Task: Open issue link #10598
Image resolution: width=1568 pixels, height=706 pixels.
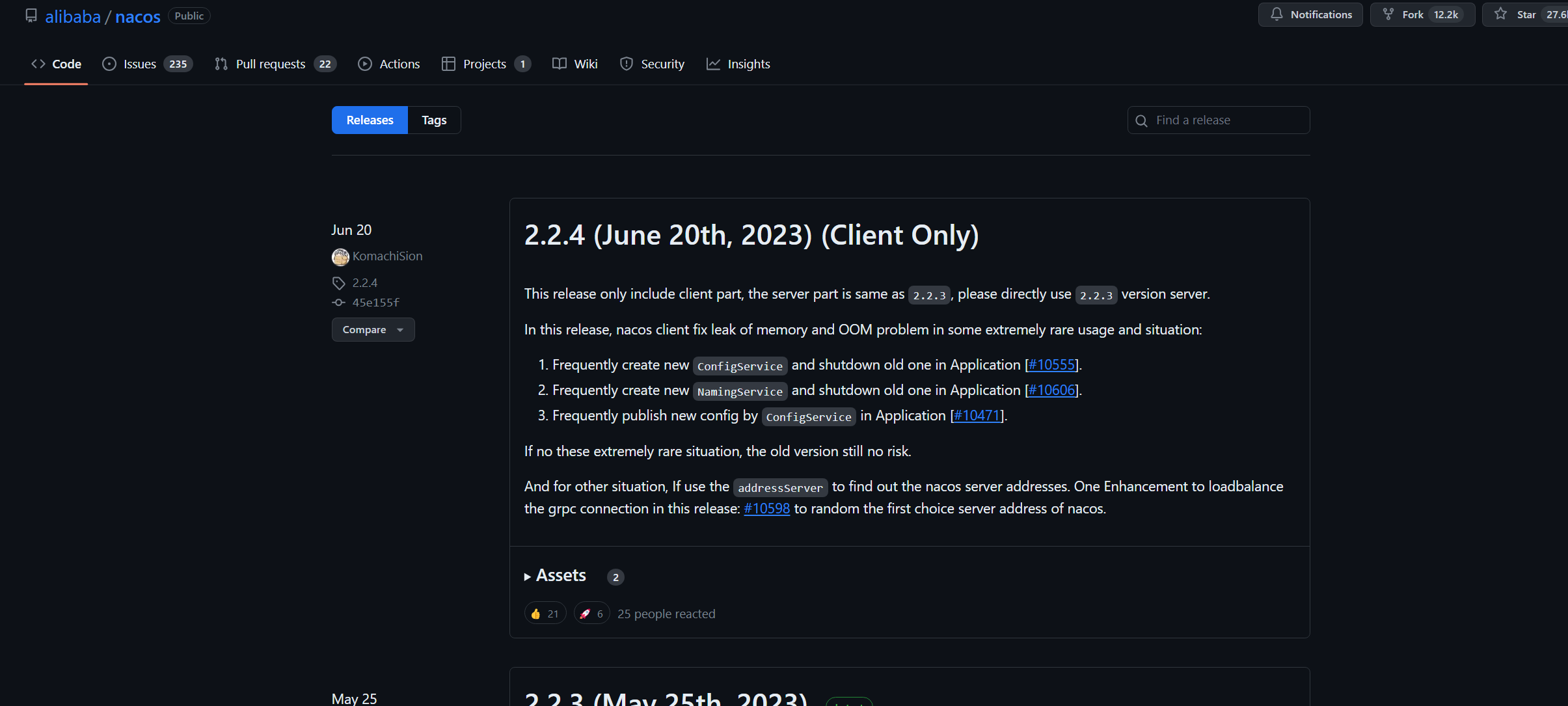Action: pyautogui.click(x=767, y=509)
